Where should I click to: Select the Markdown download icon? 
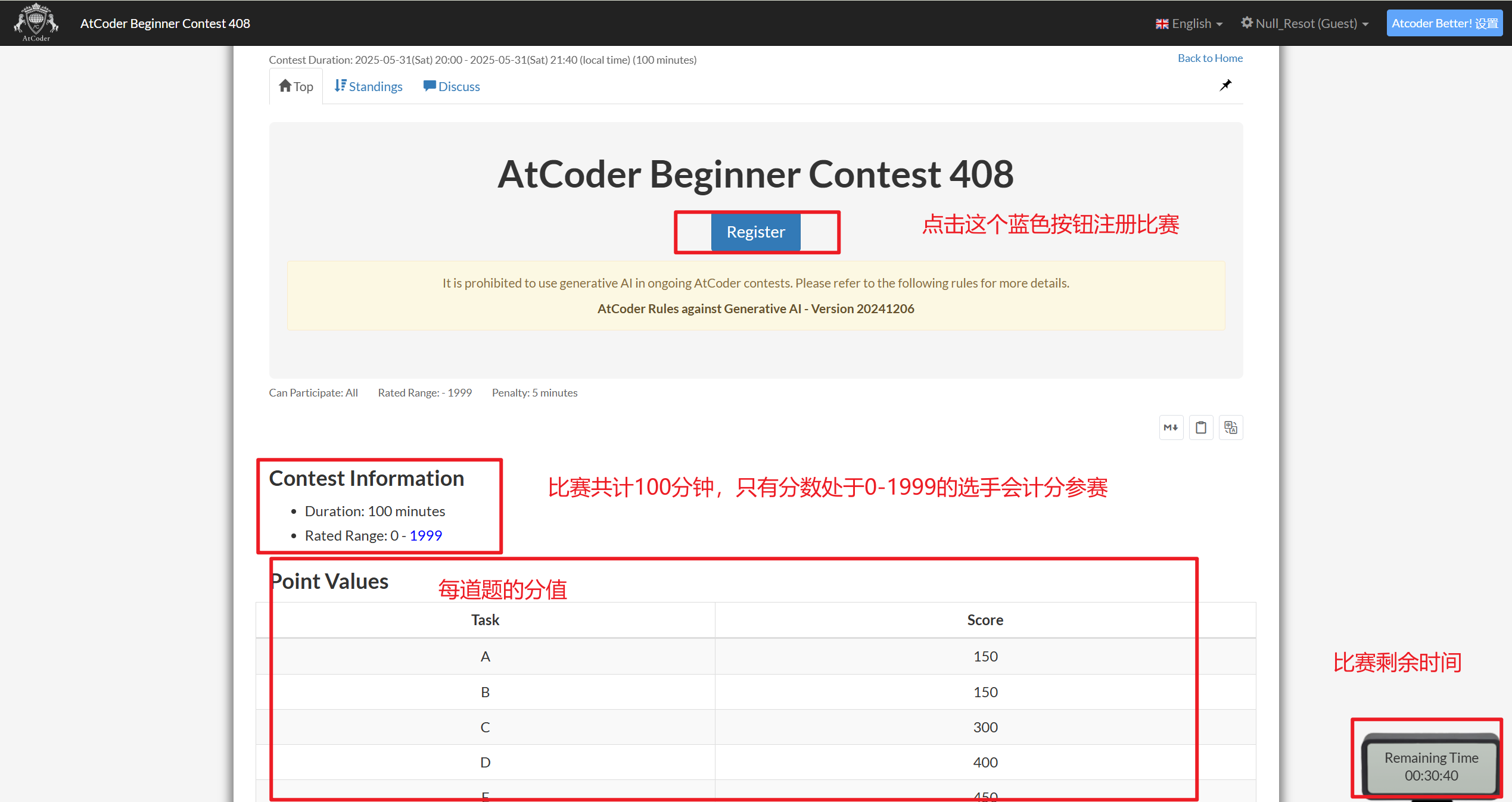[1171, 427]
